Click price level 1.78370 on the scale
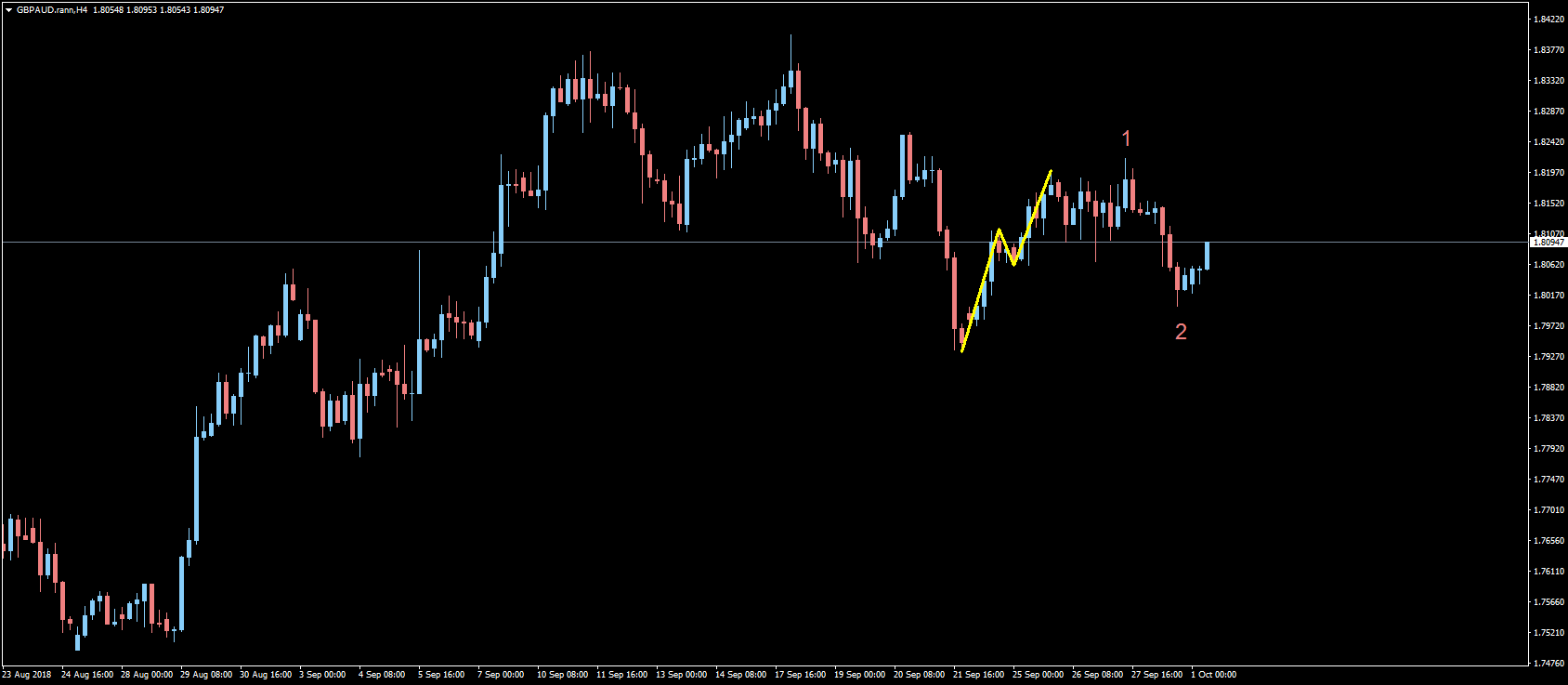Screen dimensions: 1568x685 [1548, 418]
